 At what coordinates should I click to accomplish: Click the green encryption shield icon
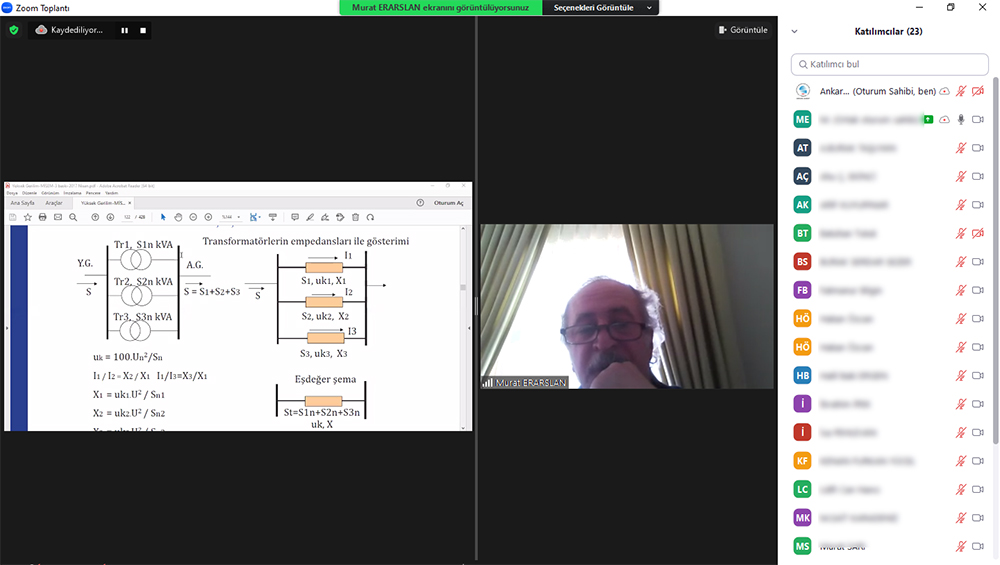click(14, 30)
